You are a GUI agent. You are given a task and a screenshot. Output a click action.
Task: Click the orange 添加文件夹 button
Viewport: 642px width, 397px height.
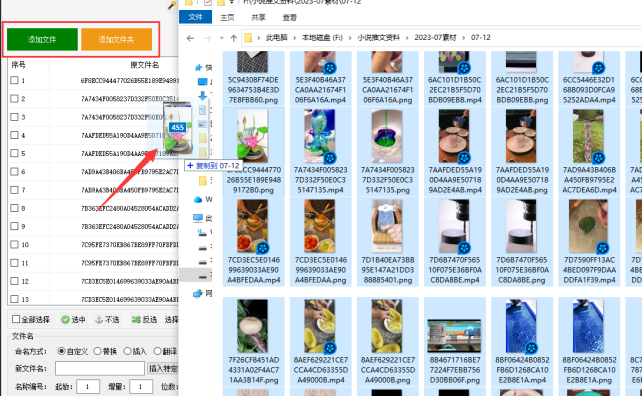click(x=117, y=39)
